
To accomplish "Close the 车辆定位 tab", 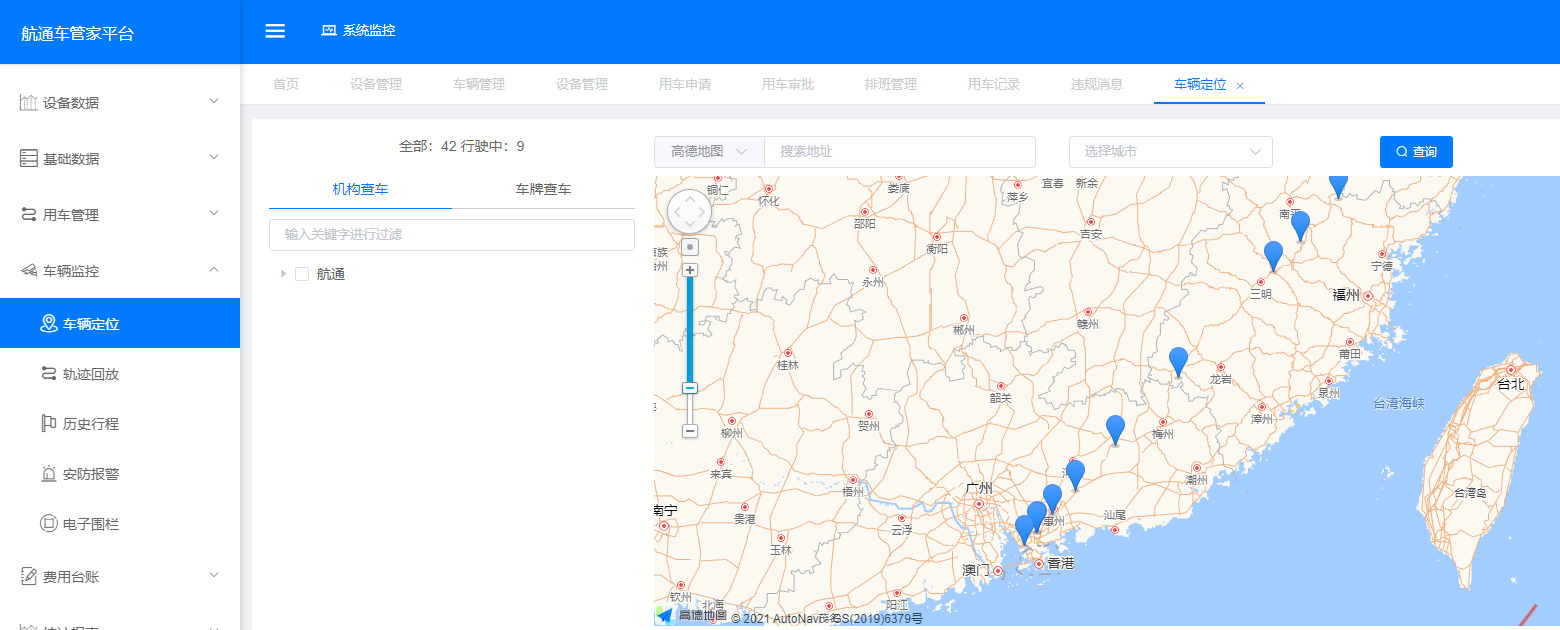I will pyautogui.click(x=1240, y=86).
